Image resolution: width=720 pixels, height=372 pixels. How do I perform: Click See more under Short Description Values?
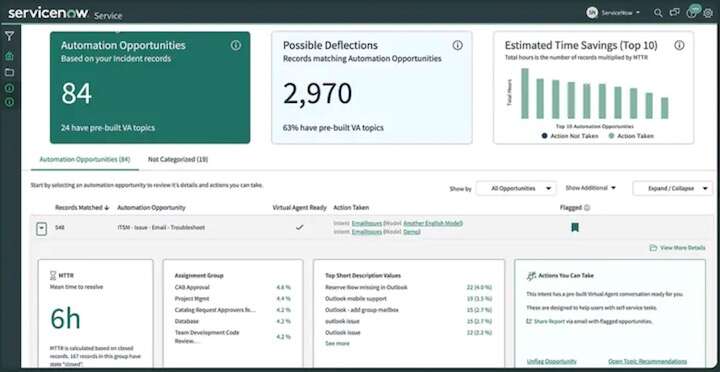coord(337,344)
